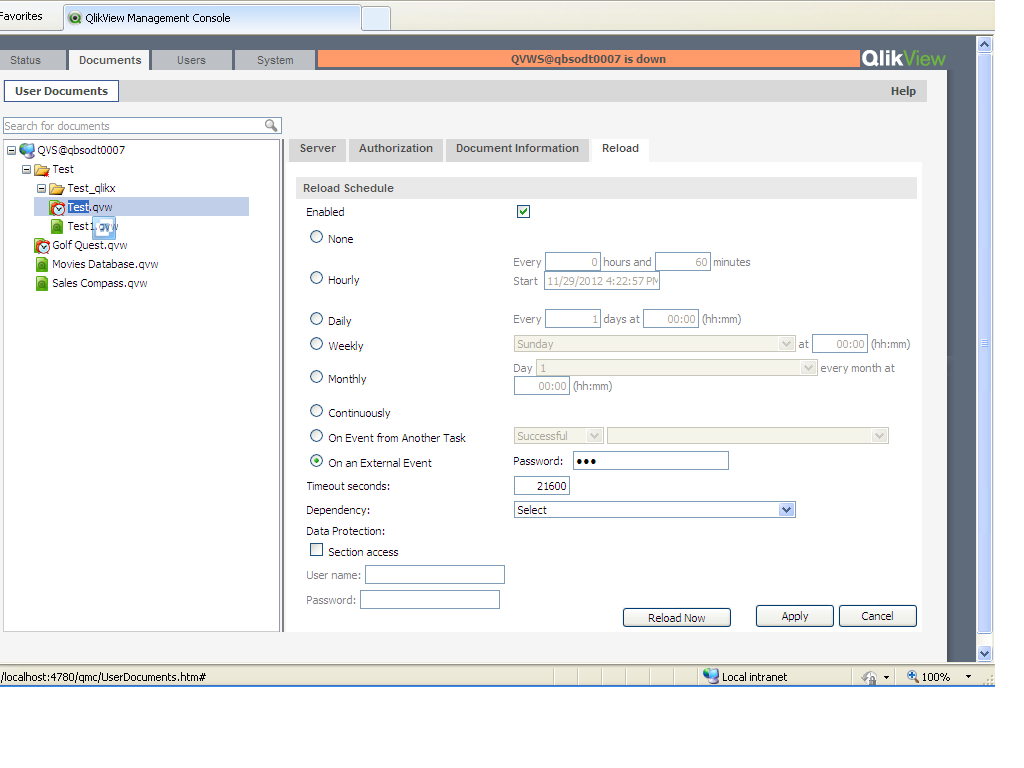Open the Dependency Select dropdown

(x=654, y=510)
